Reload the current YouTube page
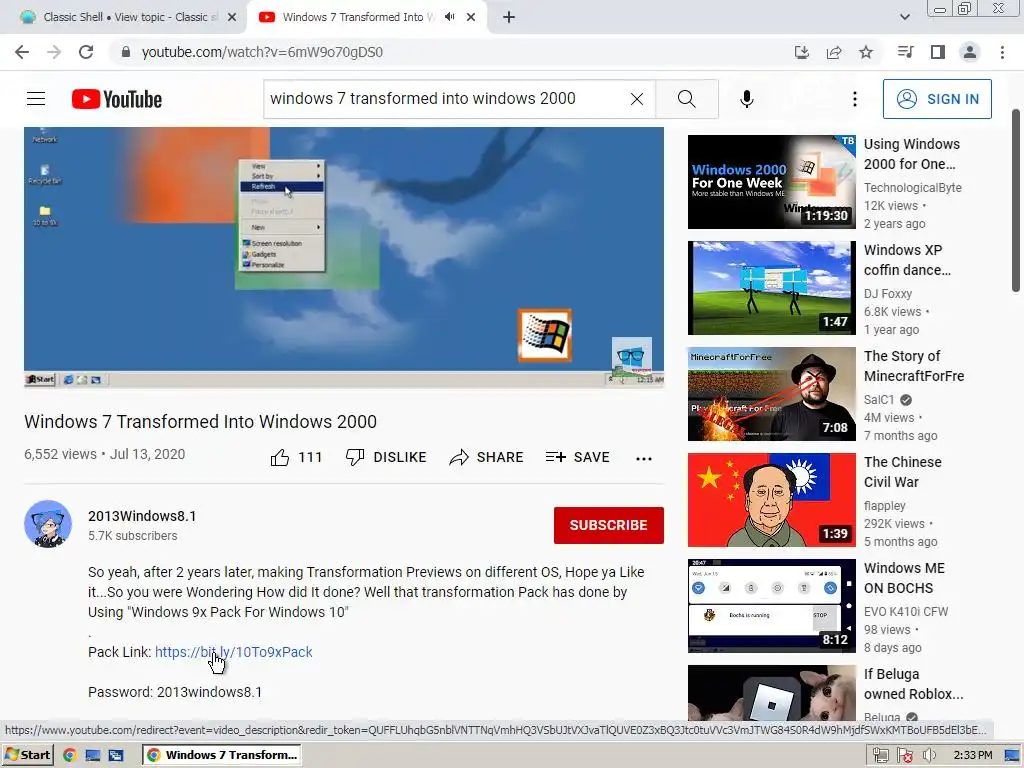The width and height of the screenshot is (1024, 768). (86, 52)
